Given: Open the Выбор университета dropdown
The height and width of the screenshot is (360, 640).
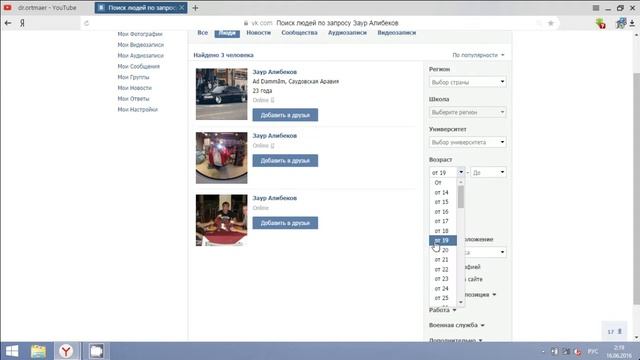Looking at the screenshot, I should point(467,142).
